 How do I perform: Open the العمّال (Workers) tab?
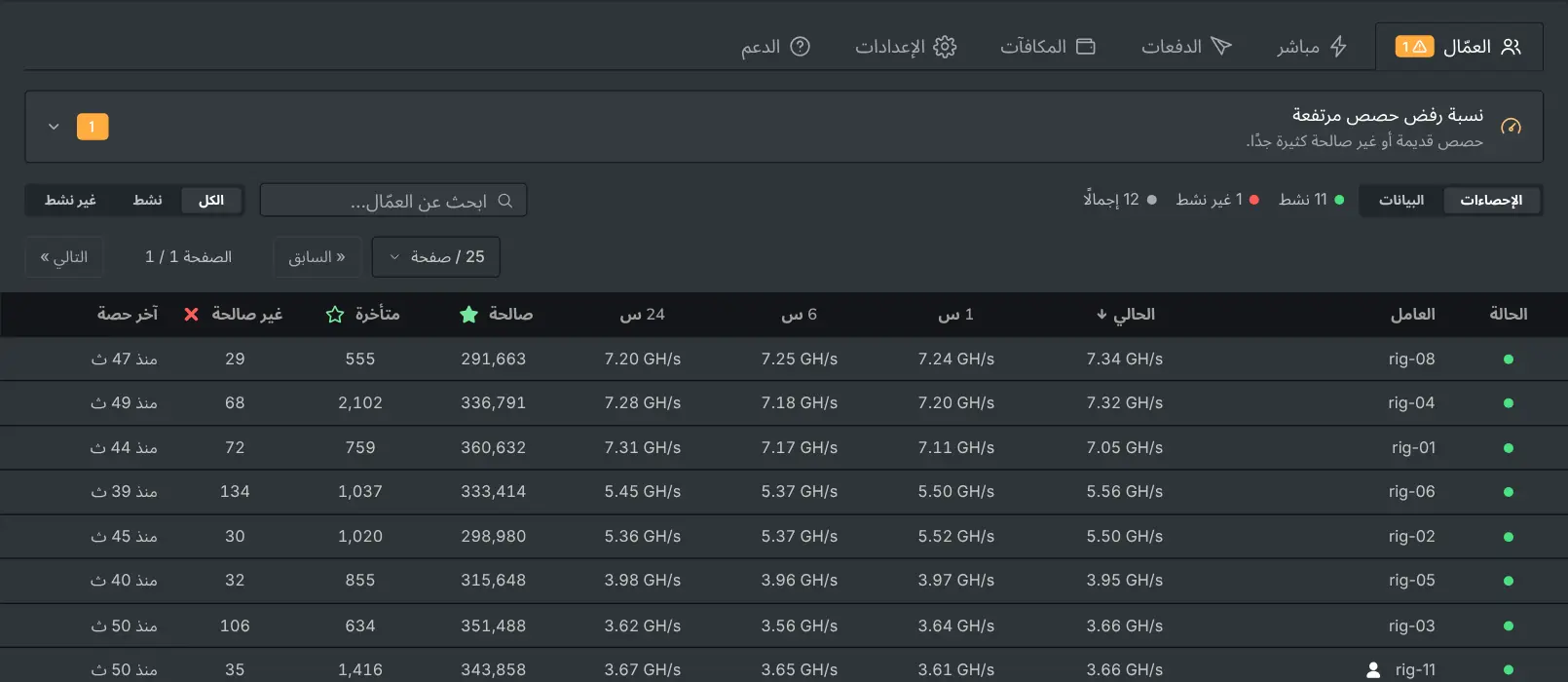coord(1458,47)
